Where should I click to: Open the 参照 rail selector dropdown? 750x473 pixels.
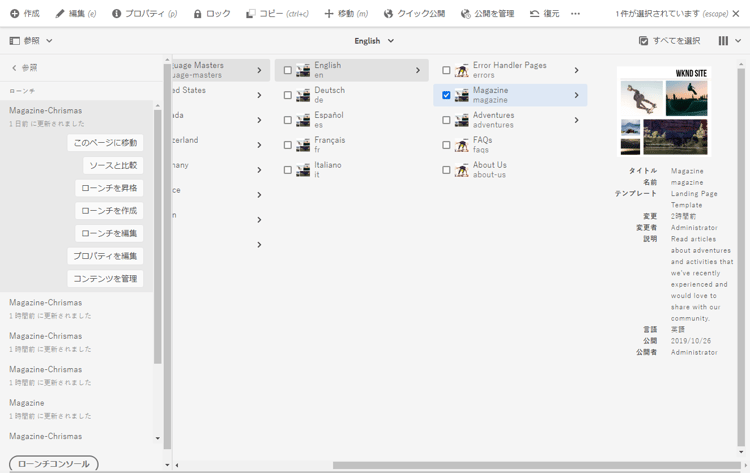click(49, 41)
